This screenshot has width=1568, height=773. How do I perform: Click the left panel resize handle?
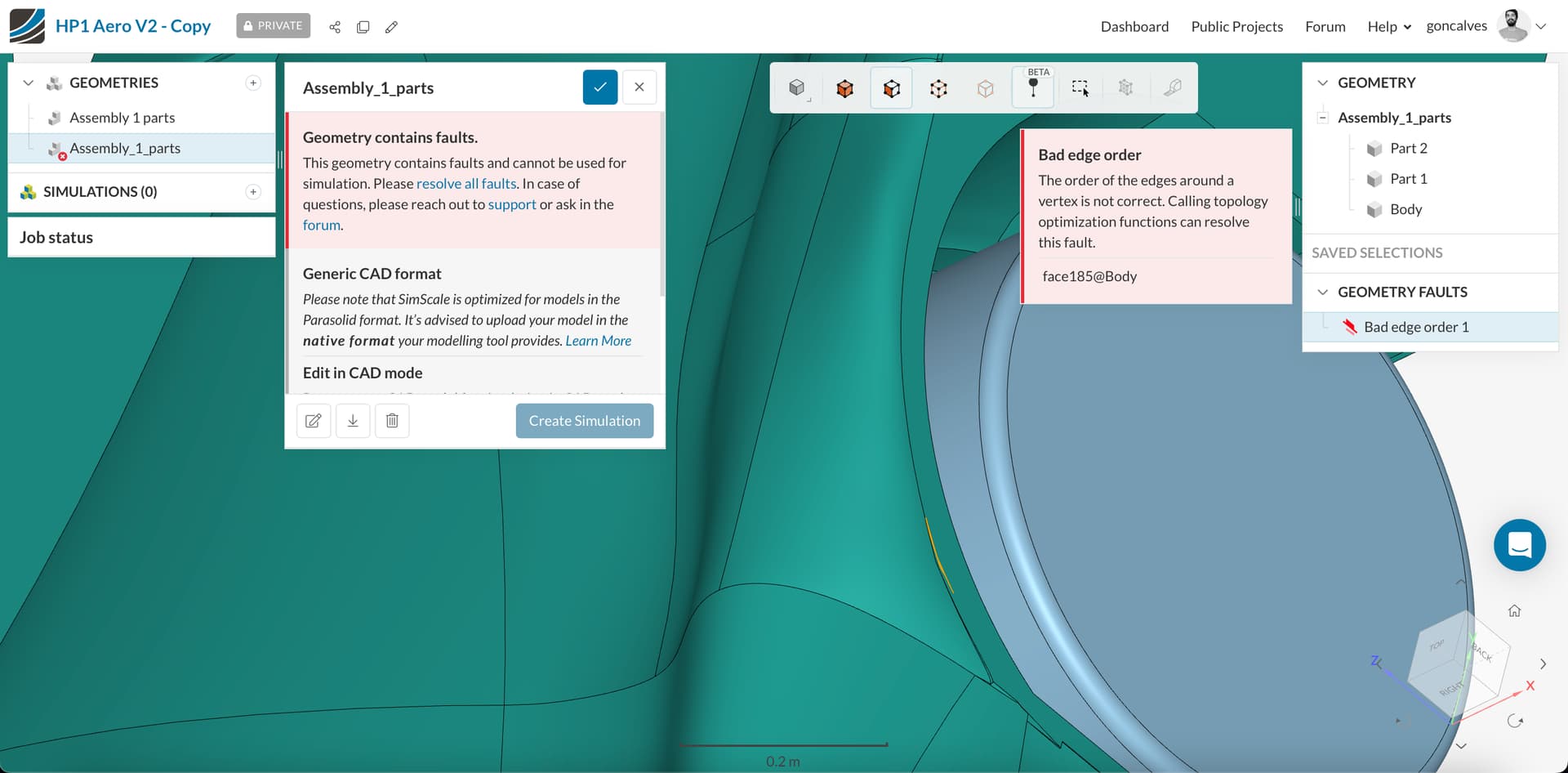(280, 159)
